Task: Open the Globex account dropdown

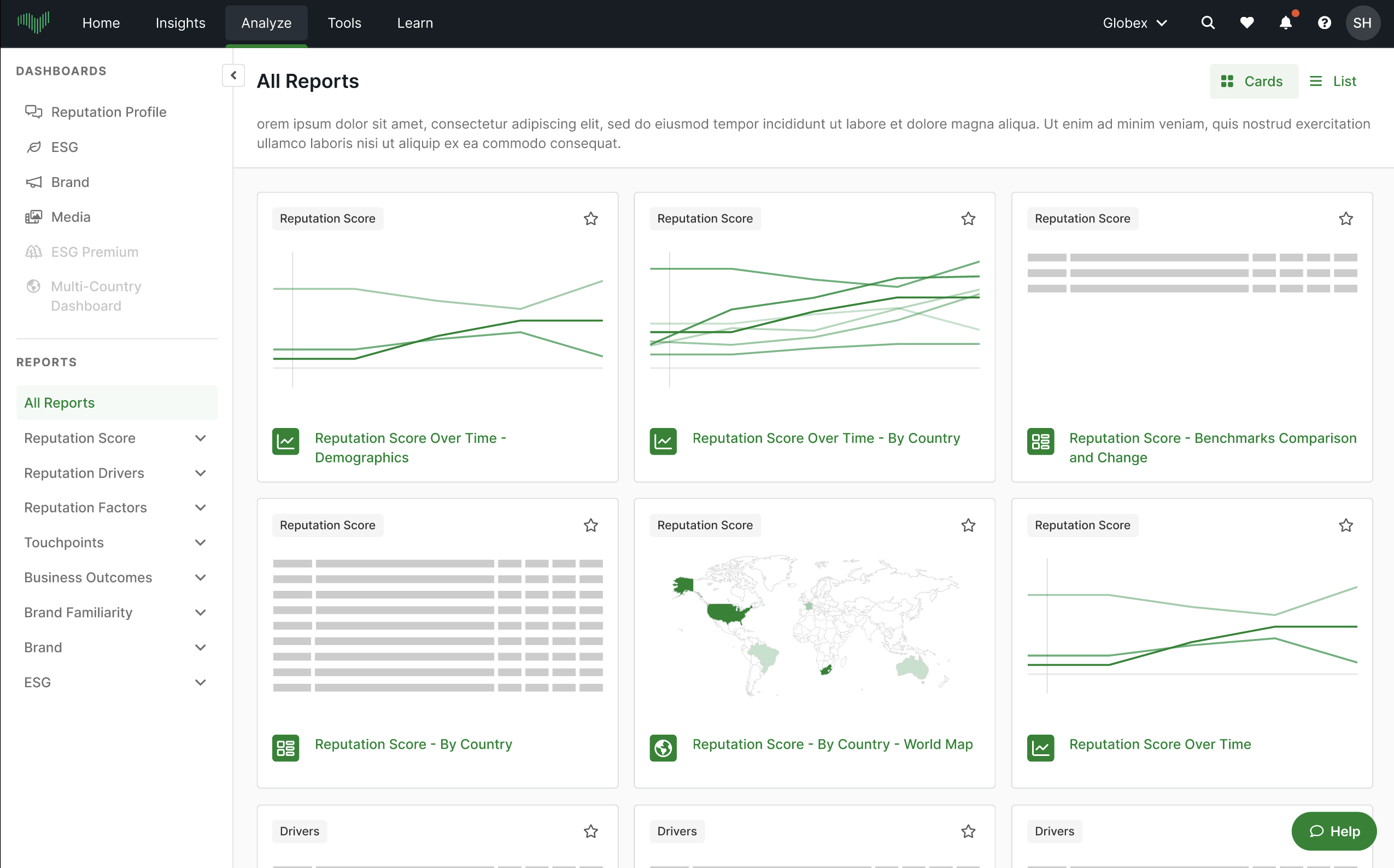Action: (1134, 23)
